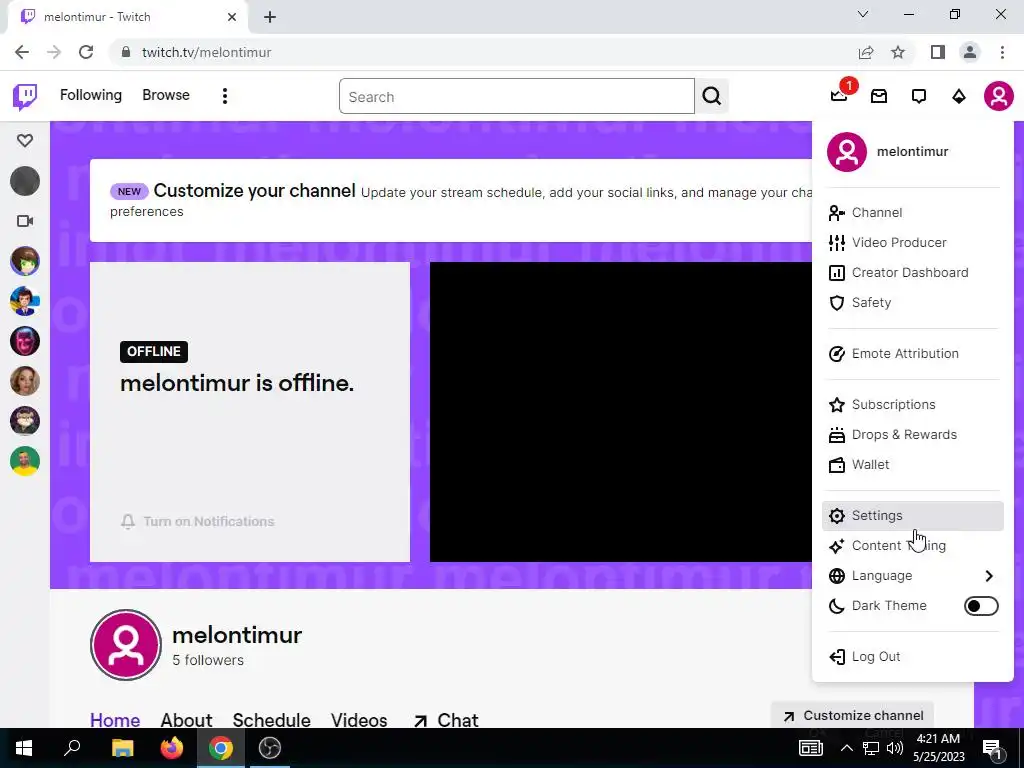This screenshot has height=768, width=1024.
Task: Open sidebar channel with yellow shirt avatar
Action: 25,461
